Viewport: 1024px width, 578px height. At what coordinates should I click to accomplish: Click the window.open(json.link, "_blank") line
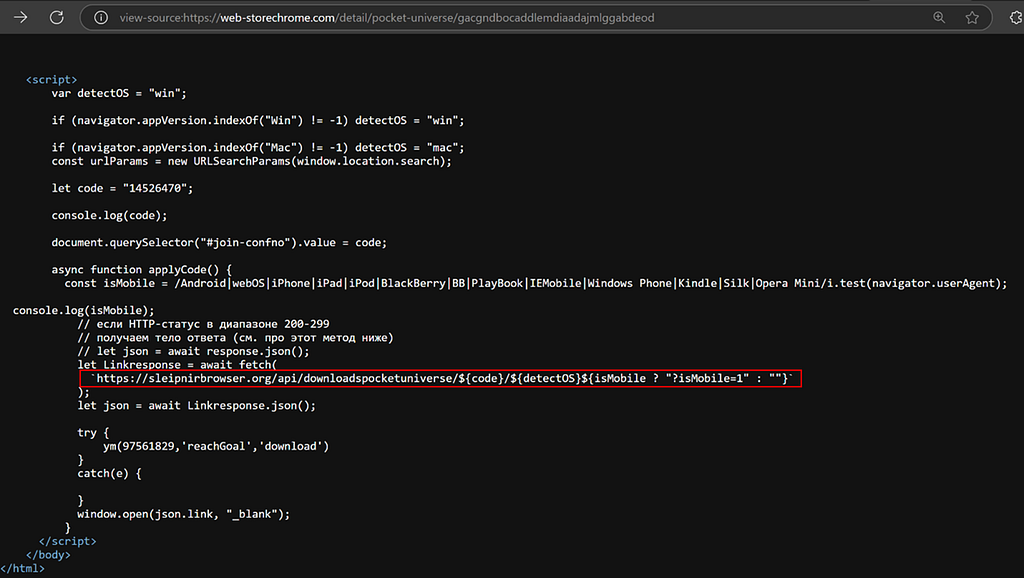(184, 514)
